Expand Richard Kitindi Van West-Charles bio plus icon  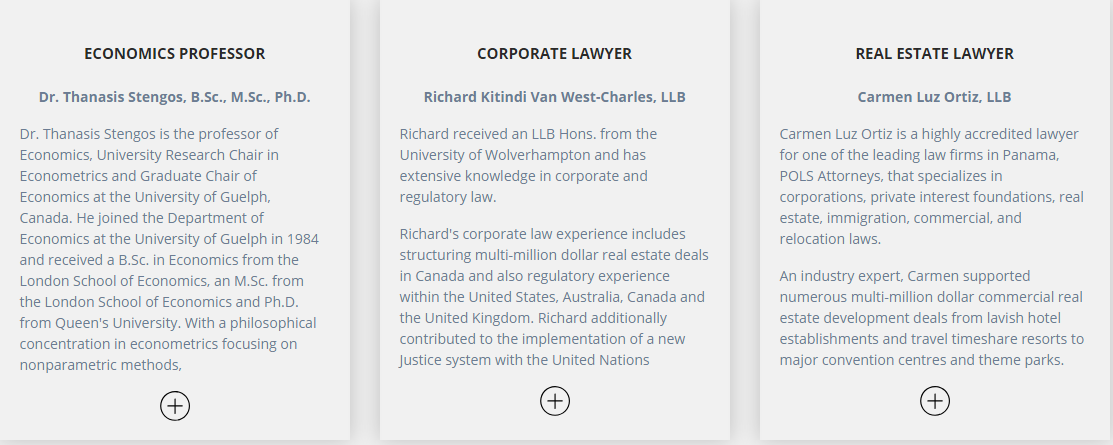[555, 401]
